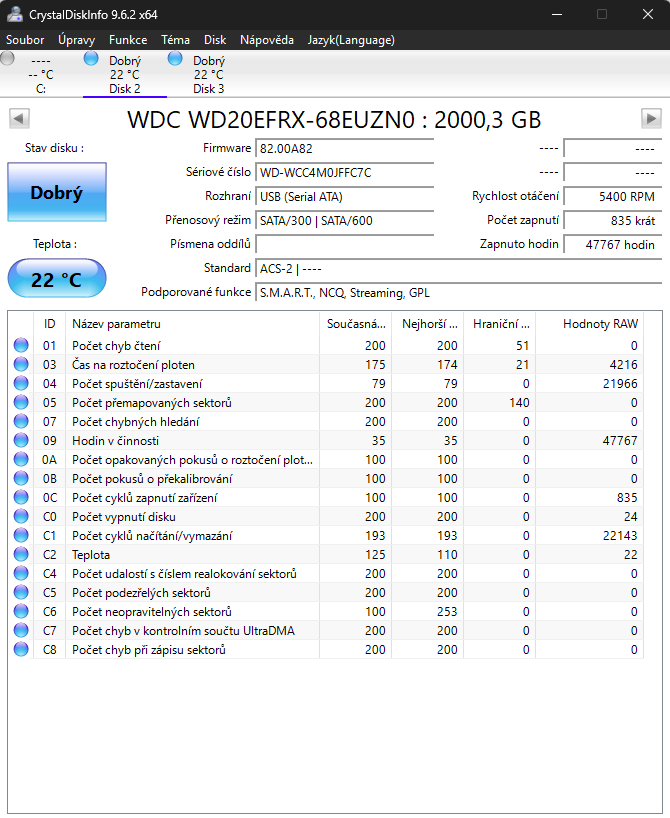Click the status icon for attribute 0B
The width and height of the screenshot is (670, 818).
point(21,478)
